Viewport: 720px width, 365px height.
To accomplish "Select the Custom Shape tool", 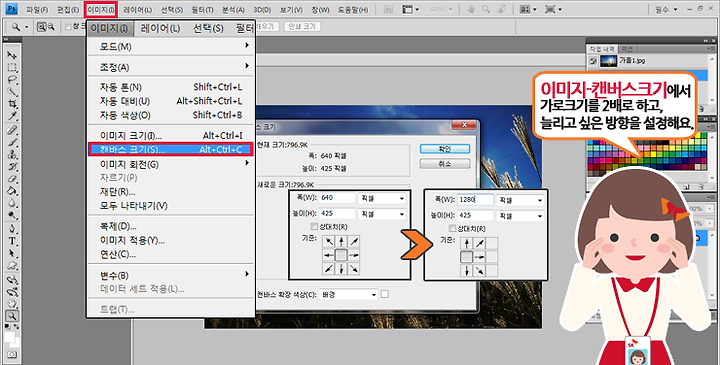I will click(x=12, y=266).
